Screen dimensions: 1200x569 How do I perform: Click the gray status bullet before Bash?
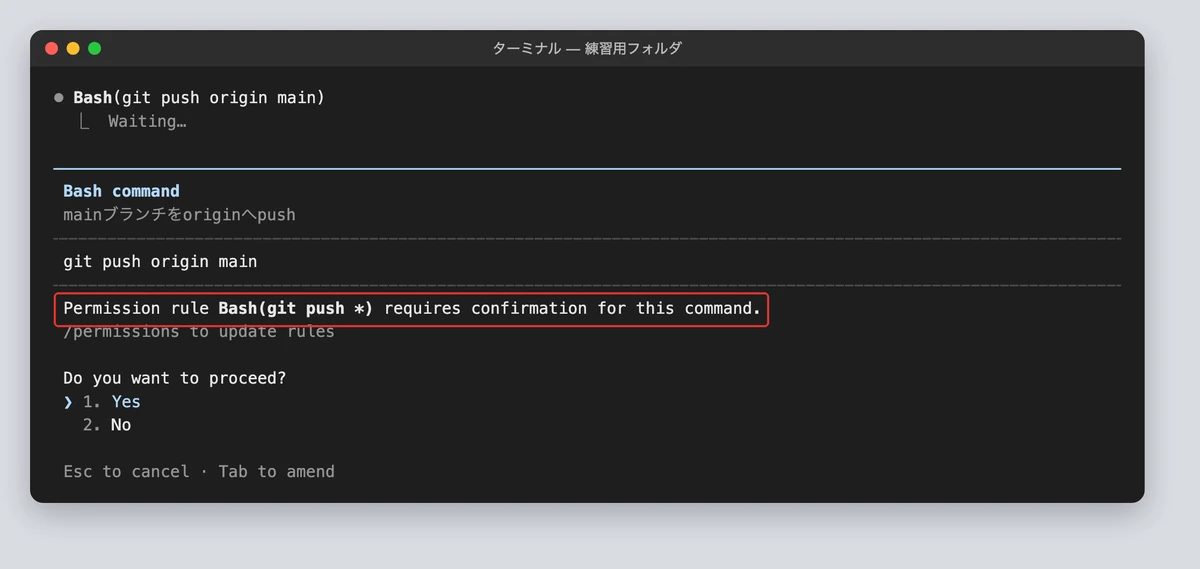pos(59,98)
